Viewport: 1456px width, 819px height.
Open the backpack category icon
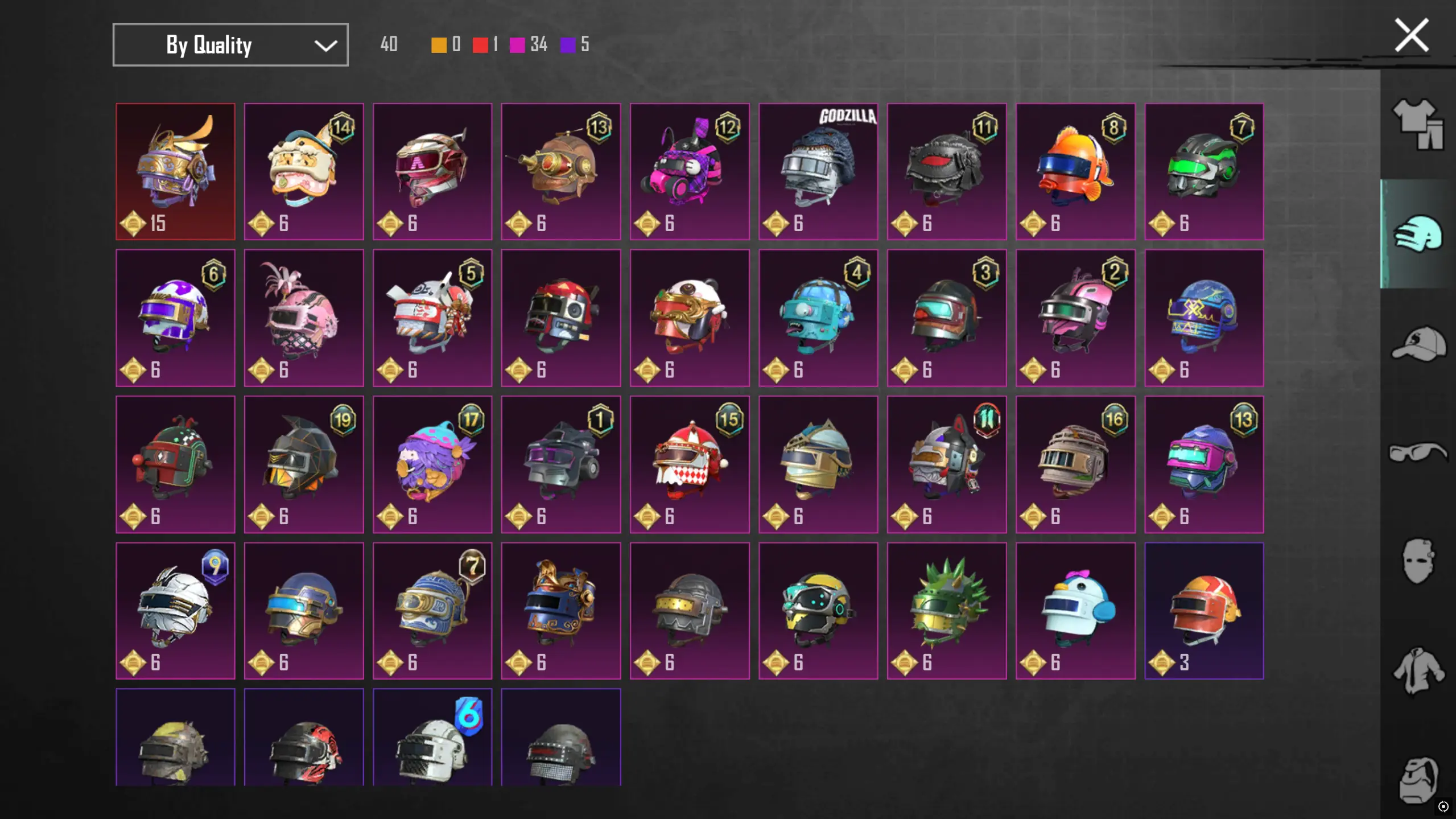coord(1418,780)
